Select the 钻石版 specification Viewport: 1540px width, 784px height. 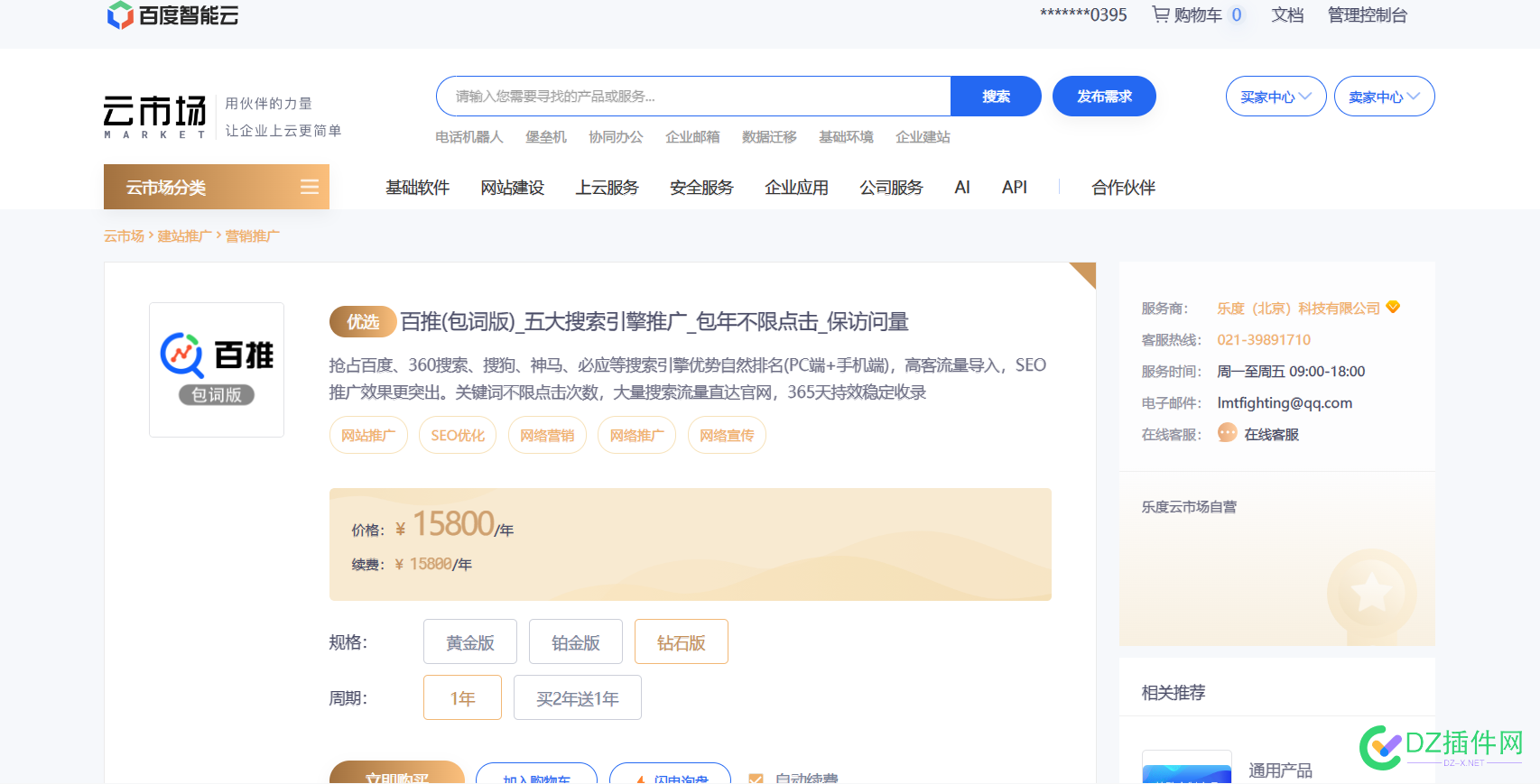[682, 641]
